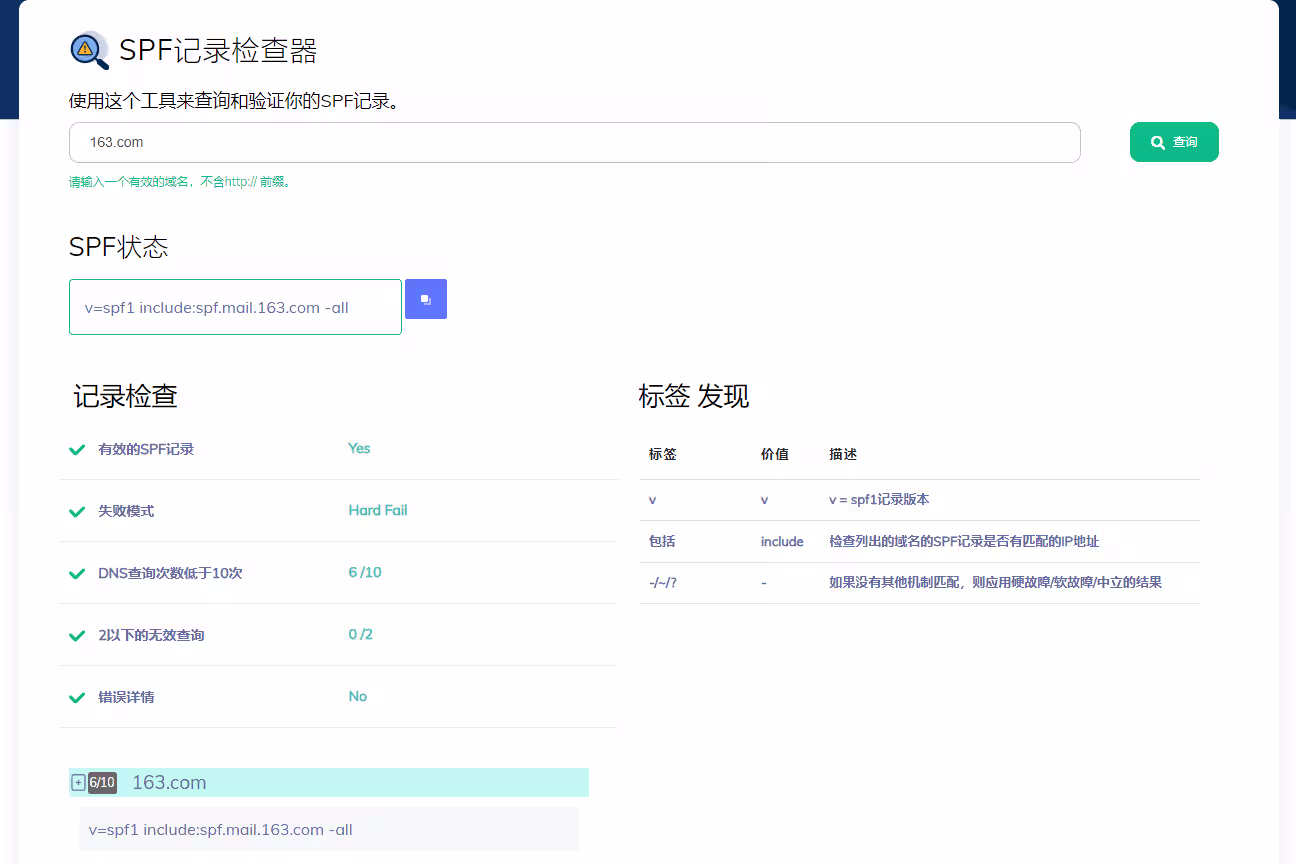Click the SPF状态 record text box

[x=235, y=307]
